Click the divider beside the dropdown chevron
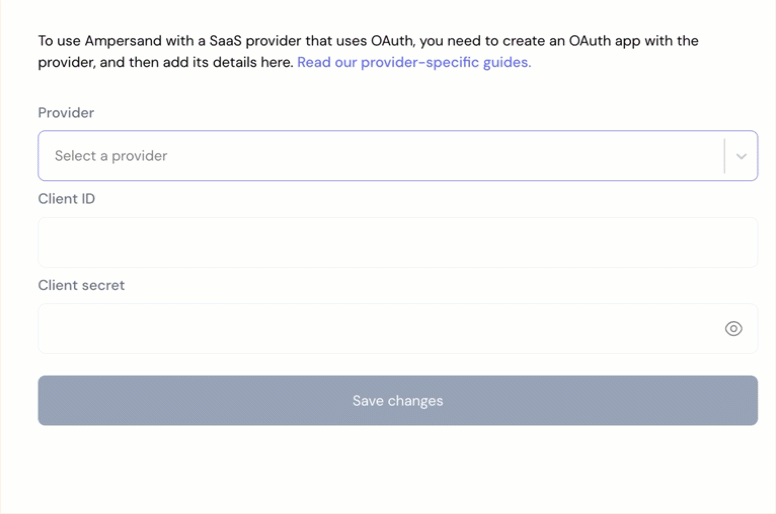The image size is (776, 514). (x=725, y=156)
